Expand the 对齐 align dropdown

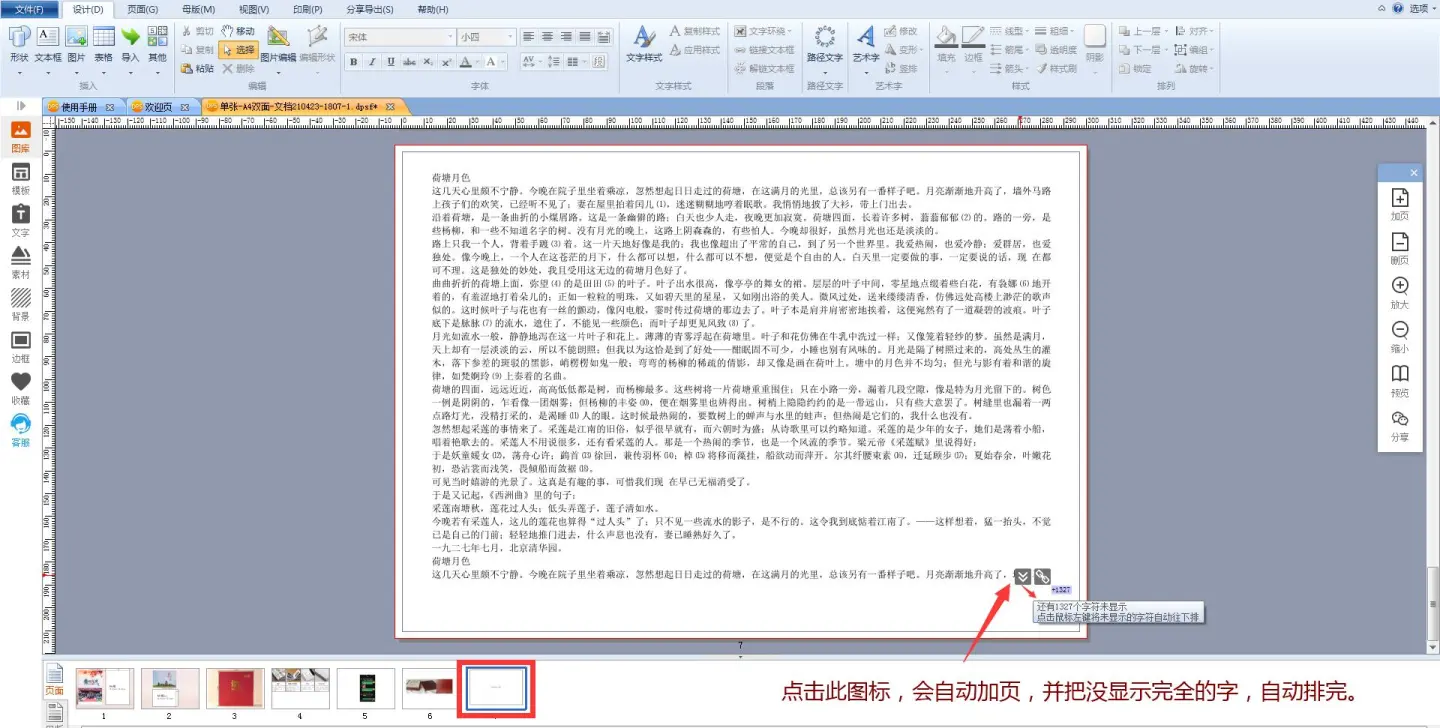pos(1195,31)
